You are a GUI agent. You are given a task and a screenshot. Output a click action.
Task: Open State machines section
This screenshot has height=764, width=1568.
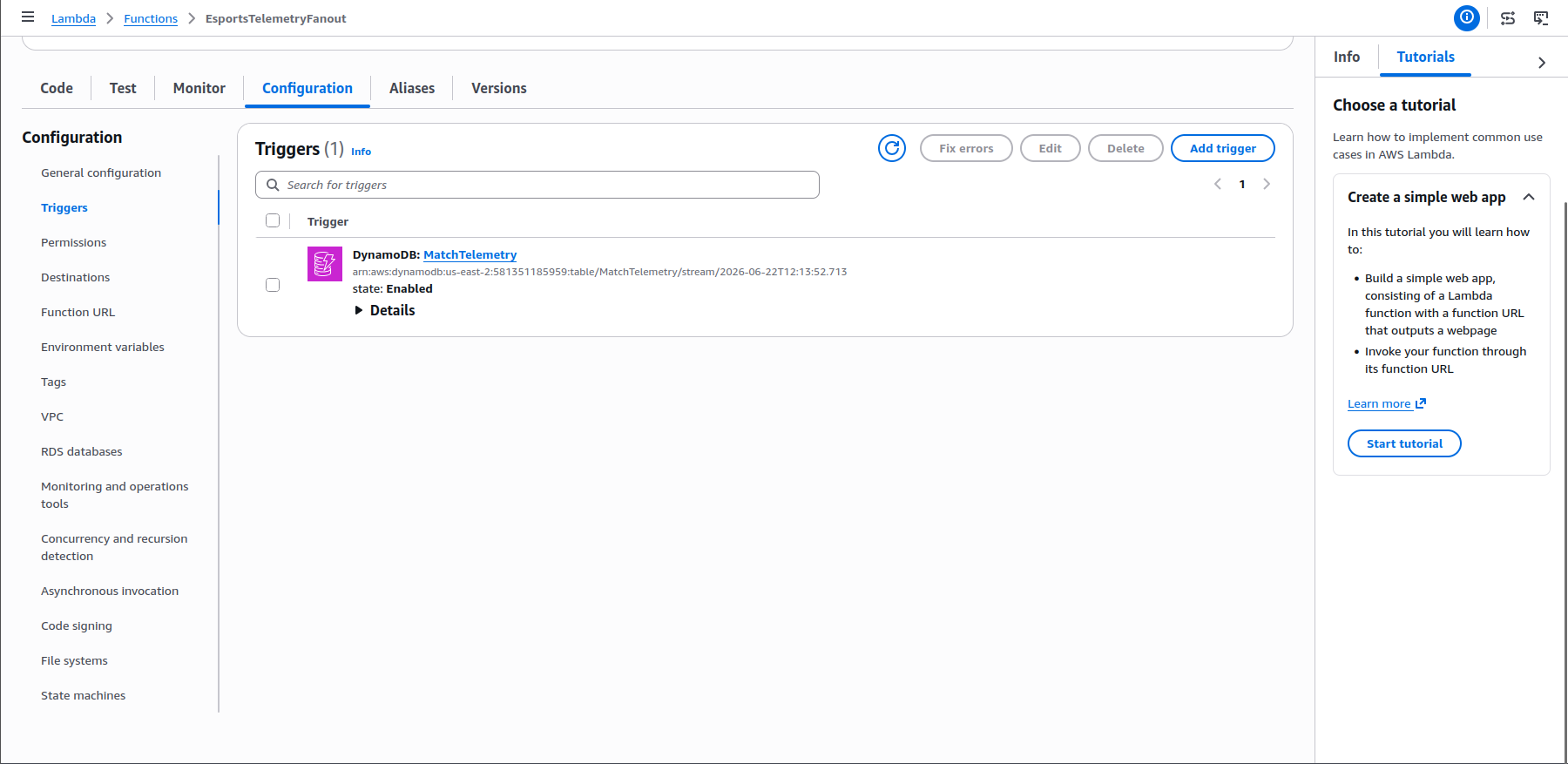coord(83,695)
